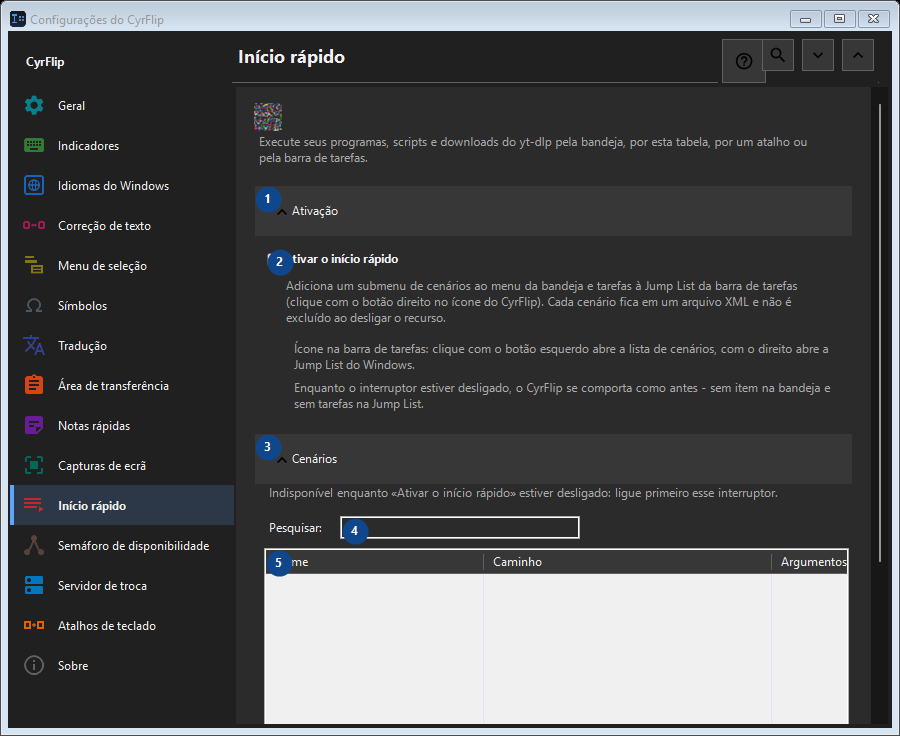This screenshot has height=736, width=900.
Task: Click the orange clipboard Área de transferência icon
Action: click(x=34, y=385)
